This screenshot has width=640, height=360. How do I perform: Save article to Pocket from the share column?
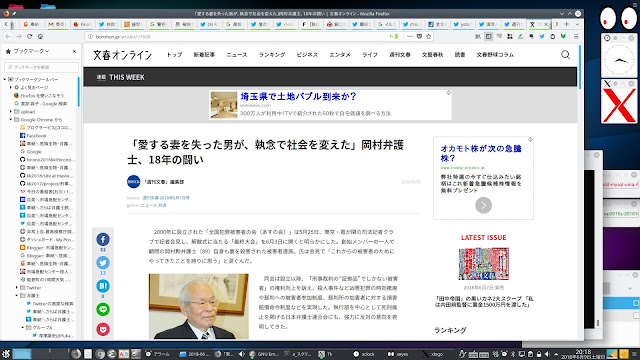(x=103, y=329)
